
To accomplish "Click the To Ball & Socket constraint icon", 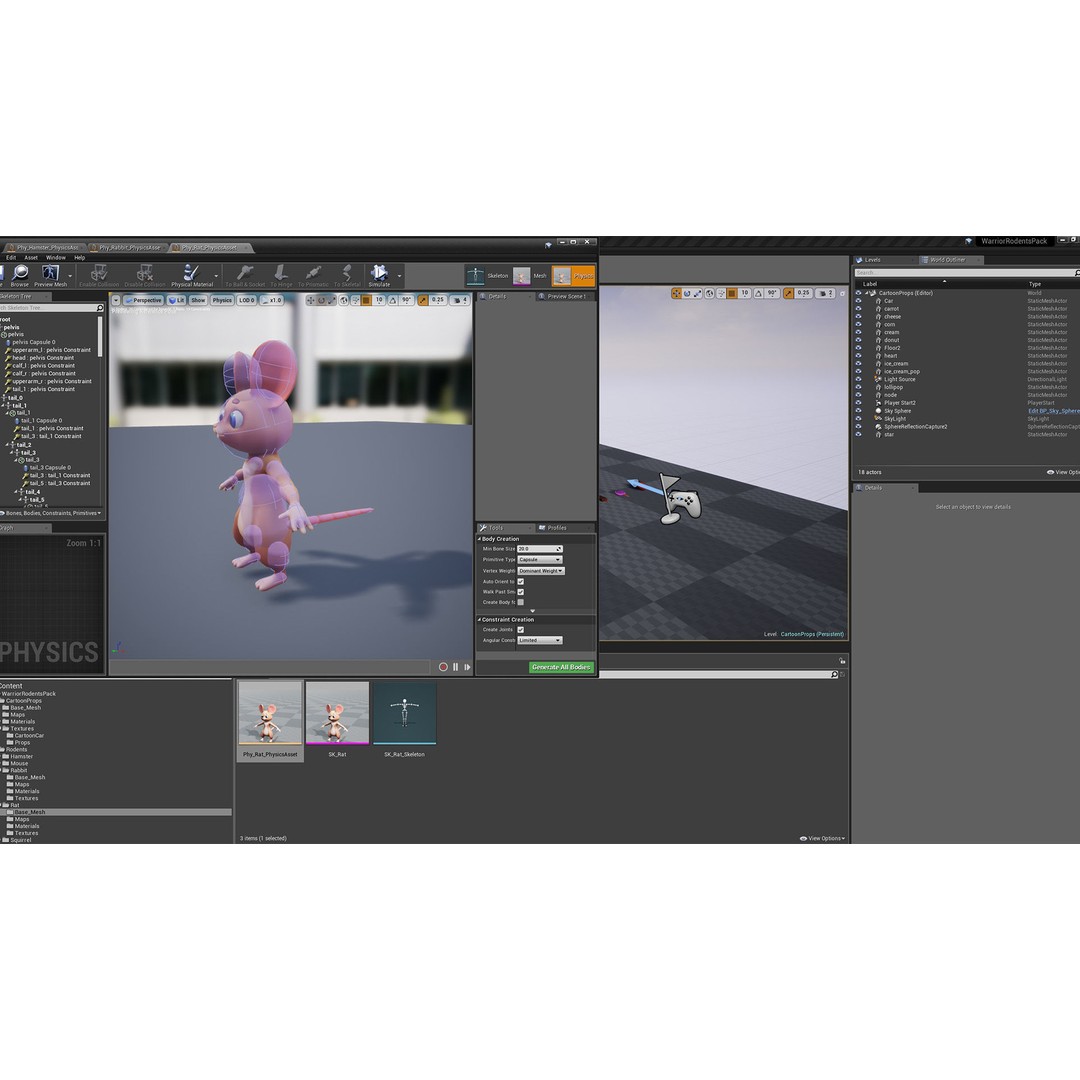I will point(245,275).
